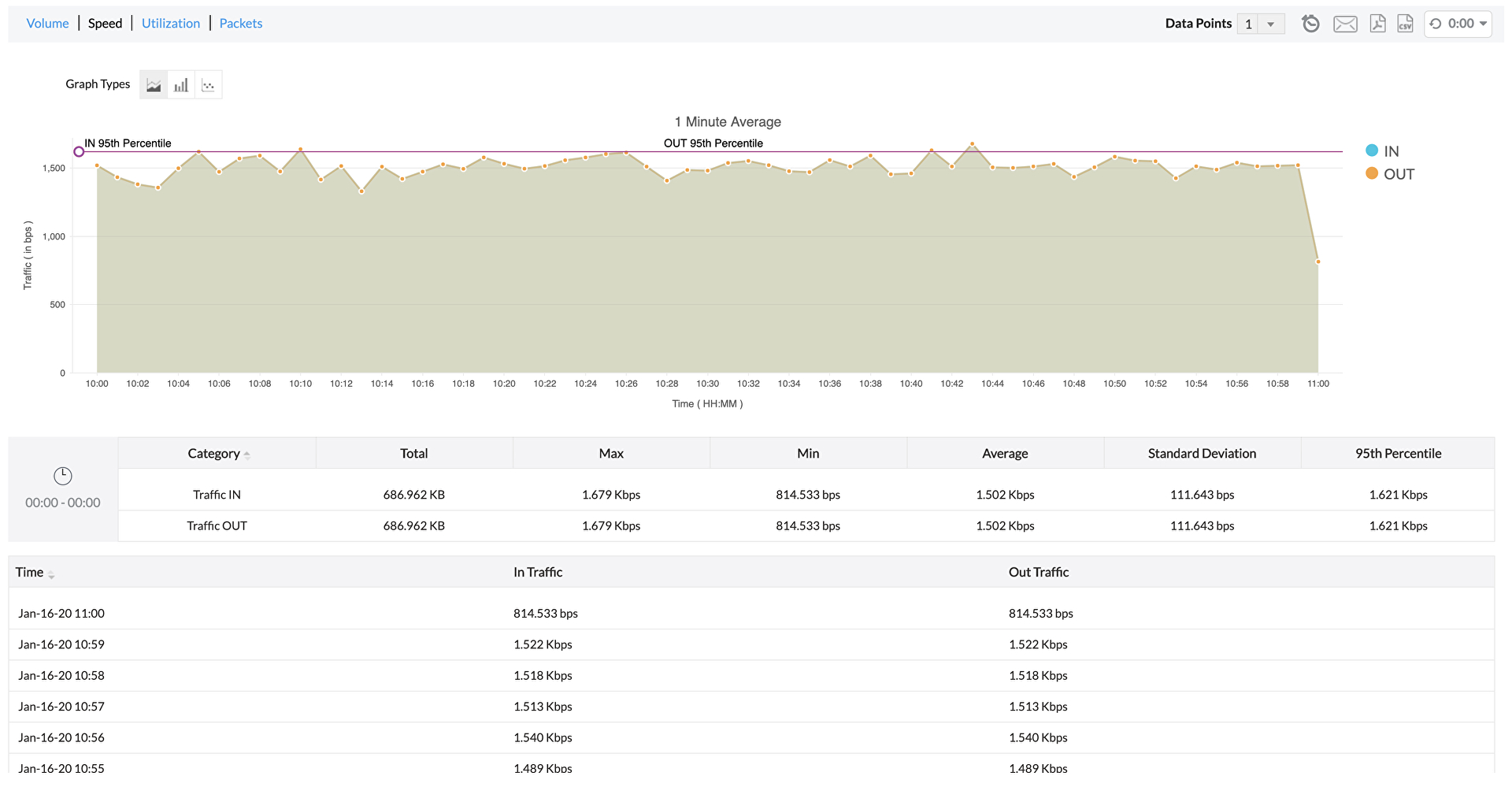Click the clock icon beside 00:00 - 00:00

[62, 476]
